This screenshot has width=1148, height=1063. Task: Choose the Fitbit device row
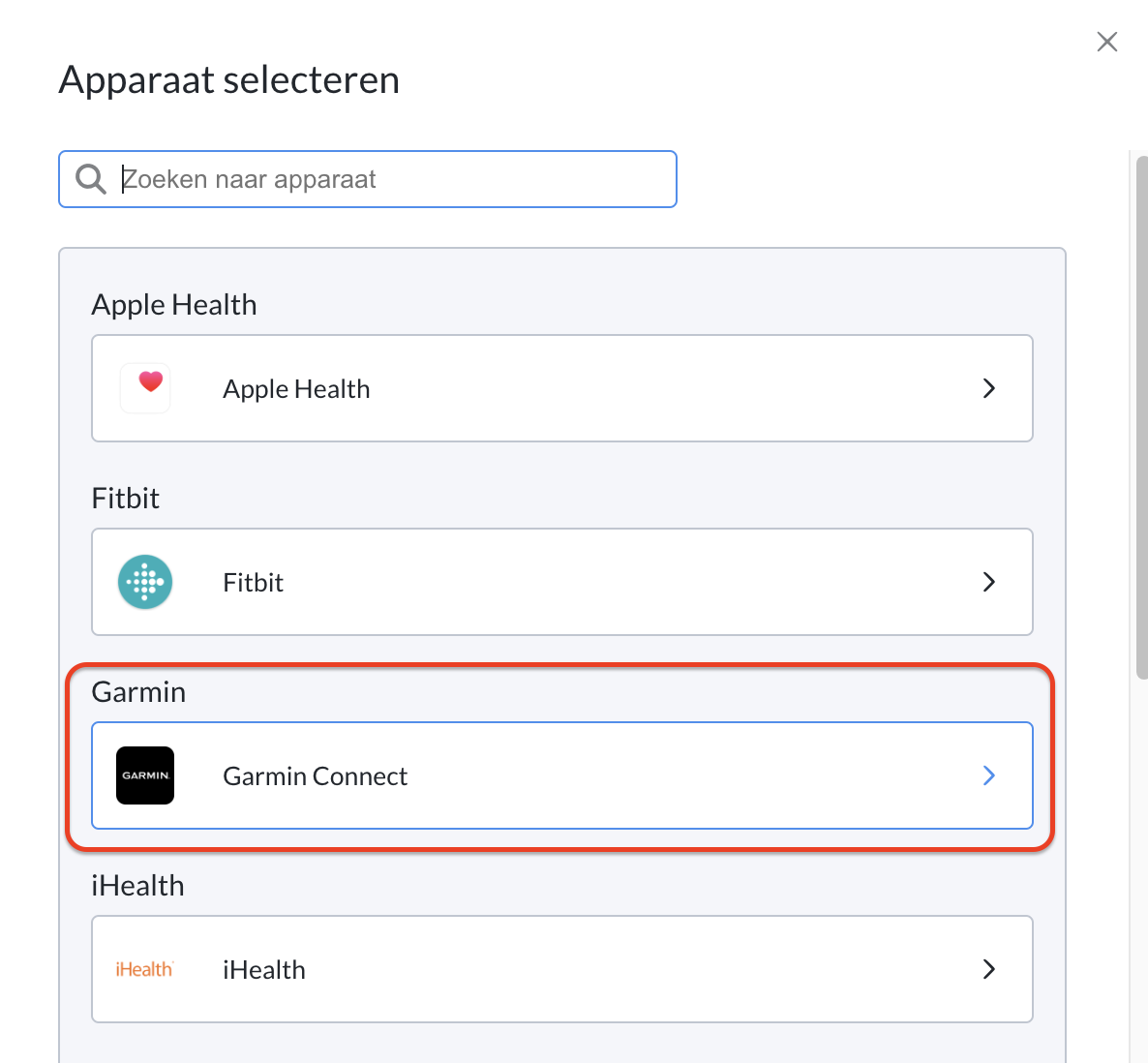pos(562,582)
